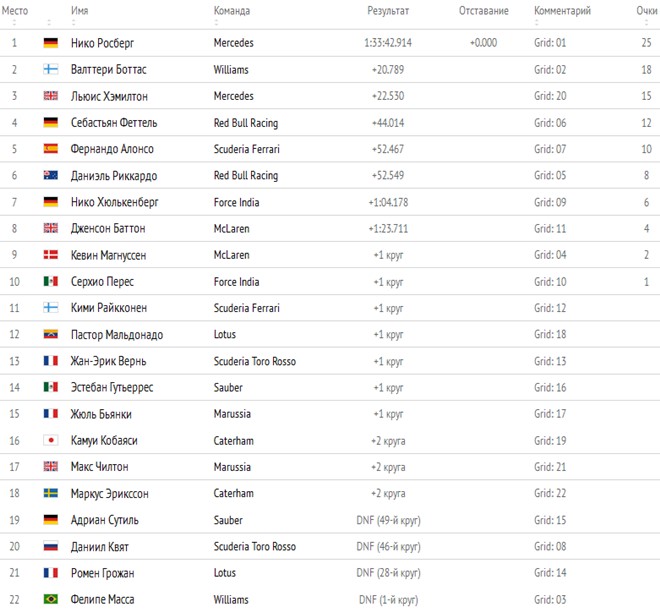Click the Brazilian flag next to Фелипе Масса
Viewport: 660px width, 612px height.
click(x=51, y=599)
